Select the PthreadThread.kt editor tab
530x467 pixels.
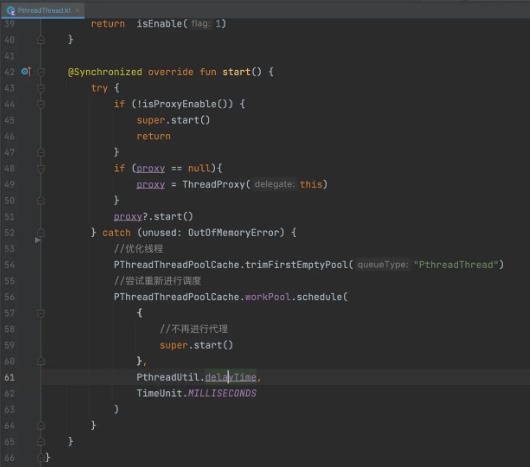(43, 10)
